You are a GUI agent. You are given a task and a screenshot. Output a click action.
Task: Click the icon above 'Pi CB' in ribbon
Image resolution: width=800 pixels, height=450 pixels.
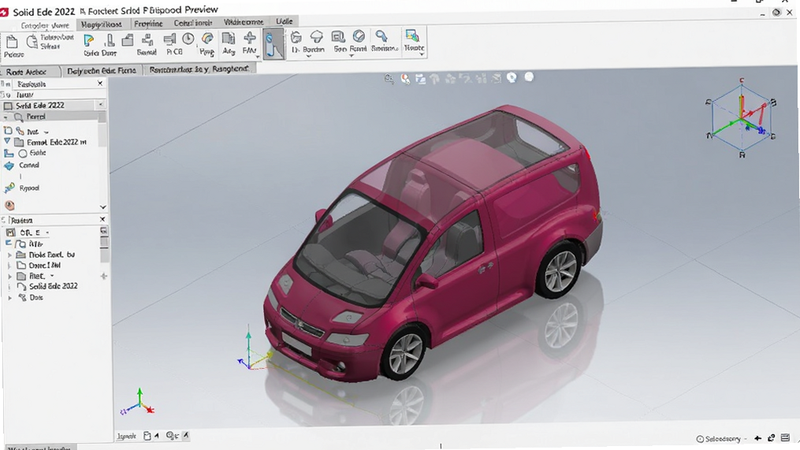(x=169, y=39)
